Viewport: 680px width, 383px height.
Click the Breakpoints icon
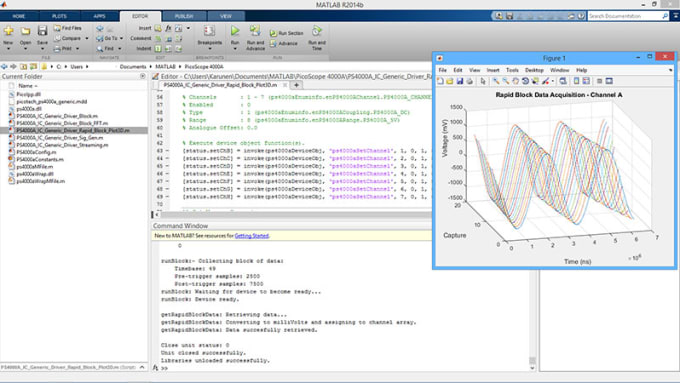[209, 31]
